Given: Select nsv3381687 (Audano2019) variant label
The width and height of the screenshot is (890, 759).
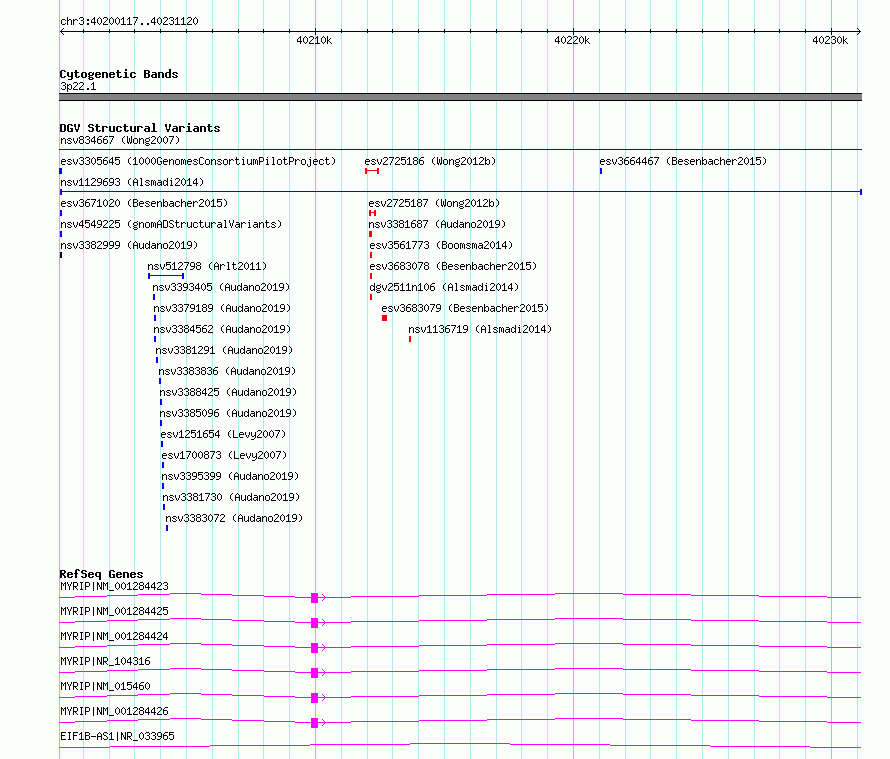Looking at the screenshot, I should coord(437,224).
